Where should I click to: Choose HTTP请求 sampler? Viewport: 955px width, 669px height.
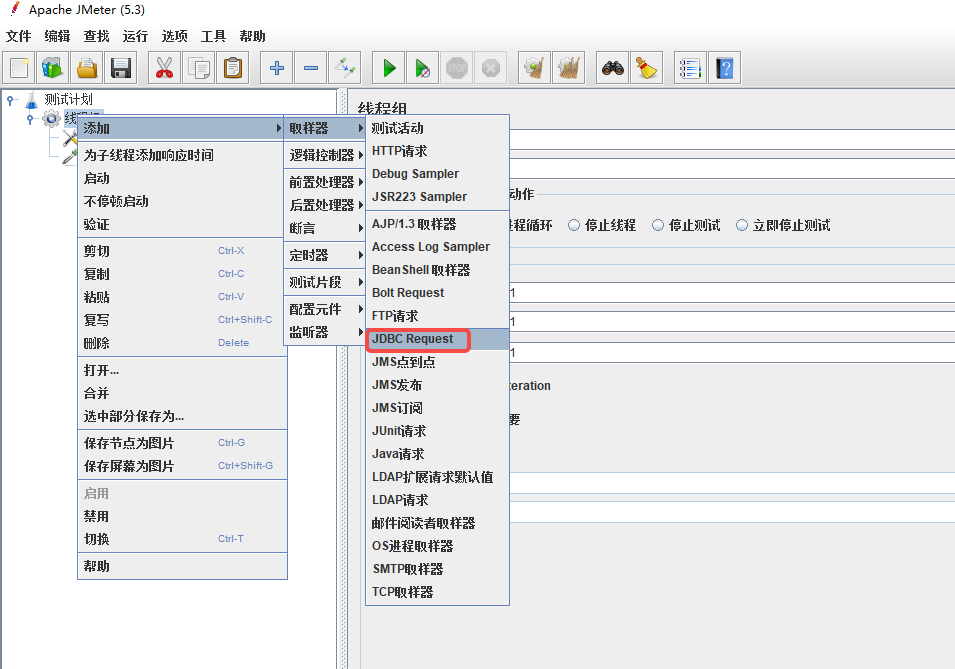tap(437, 150)
